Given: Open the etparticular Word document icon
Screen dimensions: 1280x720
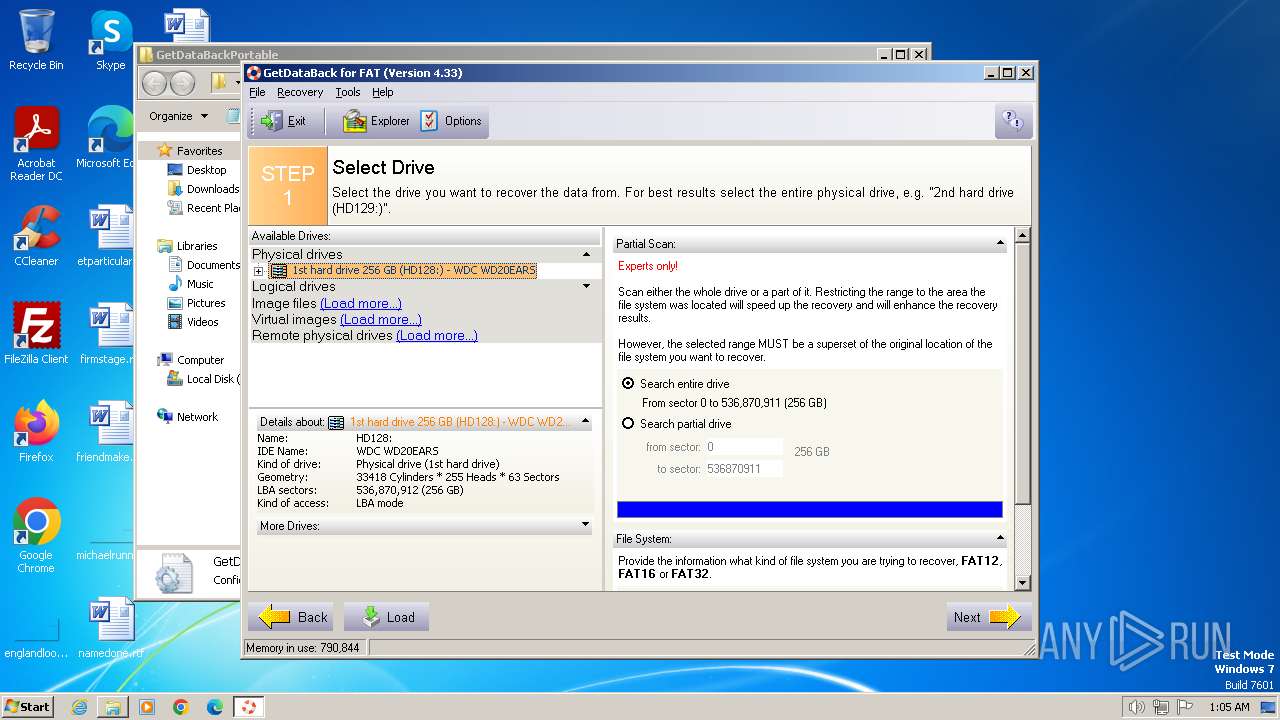Looking at the screenshot, I should [110, 236].
